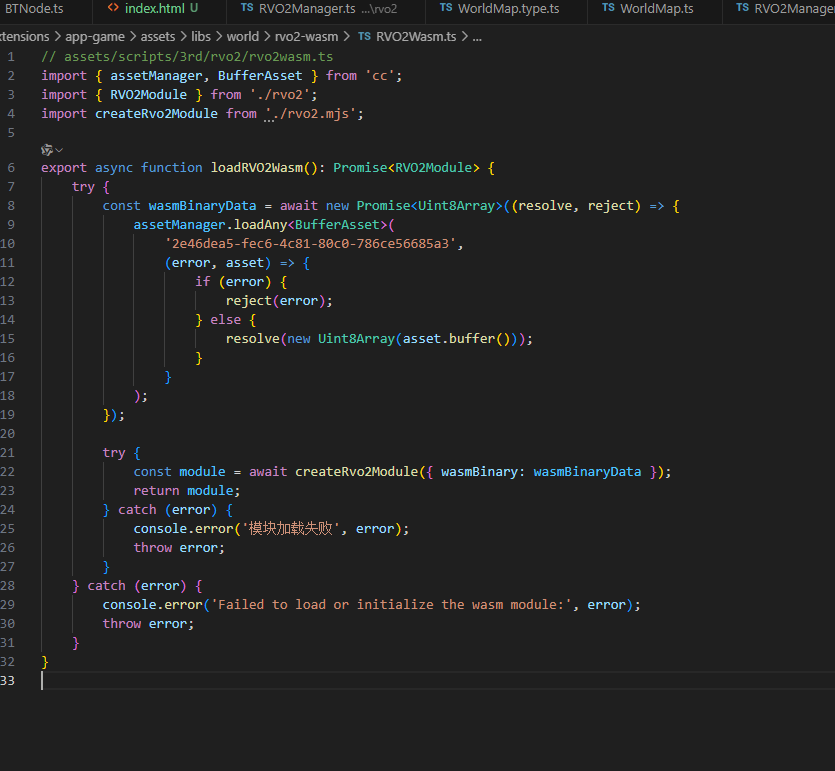Click the TS icon in the breadcrumb bar
This screenshot has height=771, width=835.
[364, 36]
